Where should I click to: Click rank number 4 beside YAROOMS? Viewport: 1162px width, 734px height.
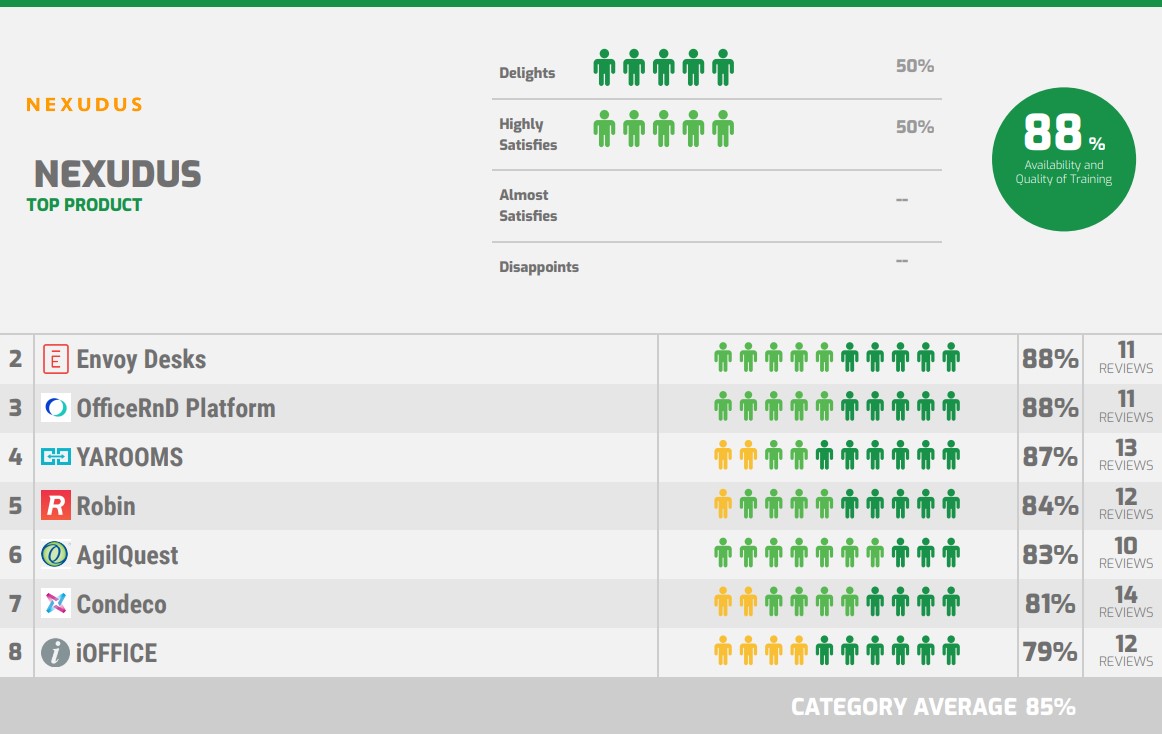click(x=16, y=457)
